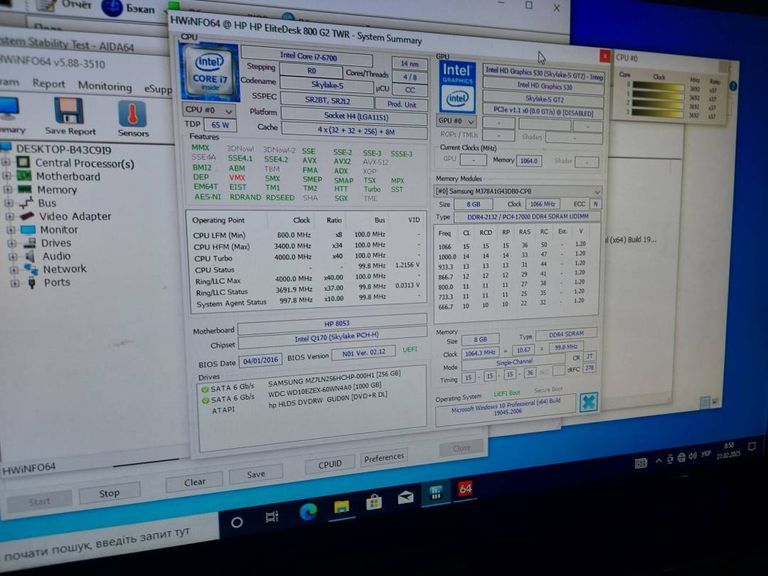Open Microsoft Store from the taskbar

coord(374,502)
